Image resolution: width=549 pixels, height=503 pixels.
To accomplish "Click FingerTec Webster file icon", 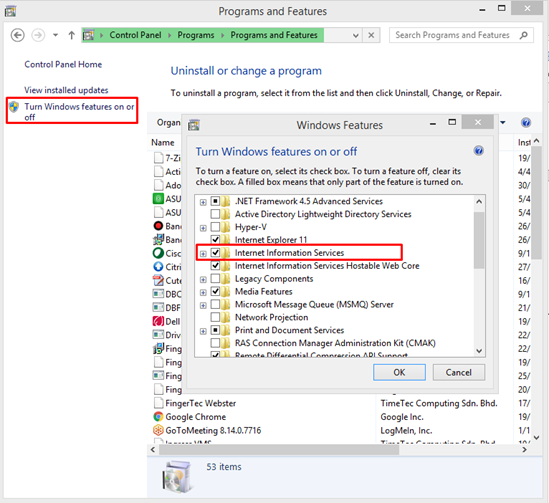I will pyautogui.click(x=159, y=403).
